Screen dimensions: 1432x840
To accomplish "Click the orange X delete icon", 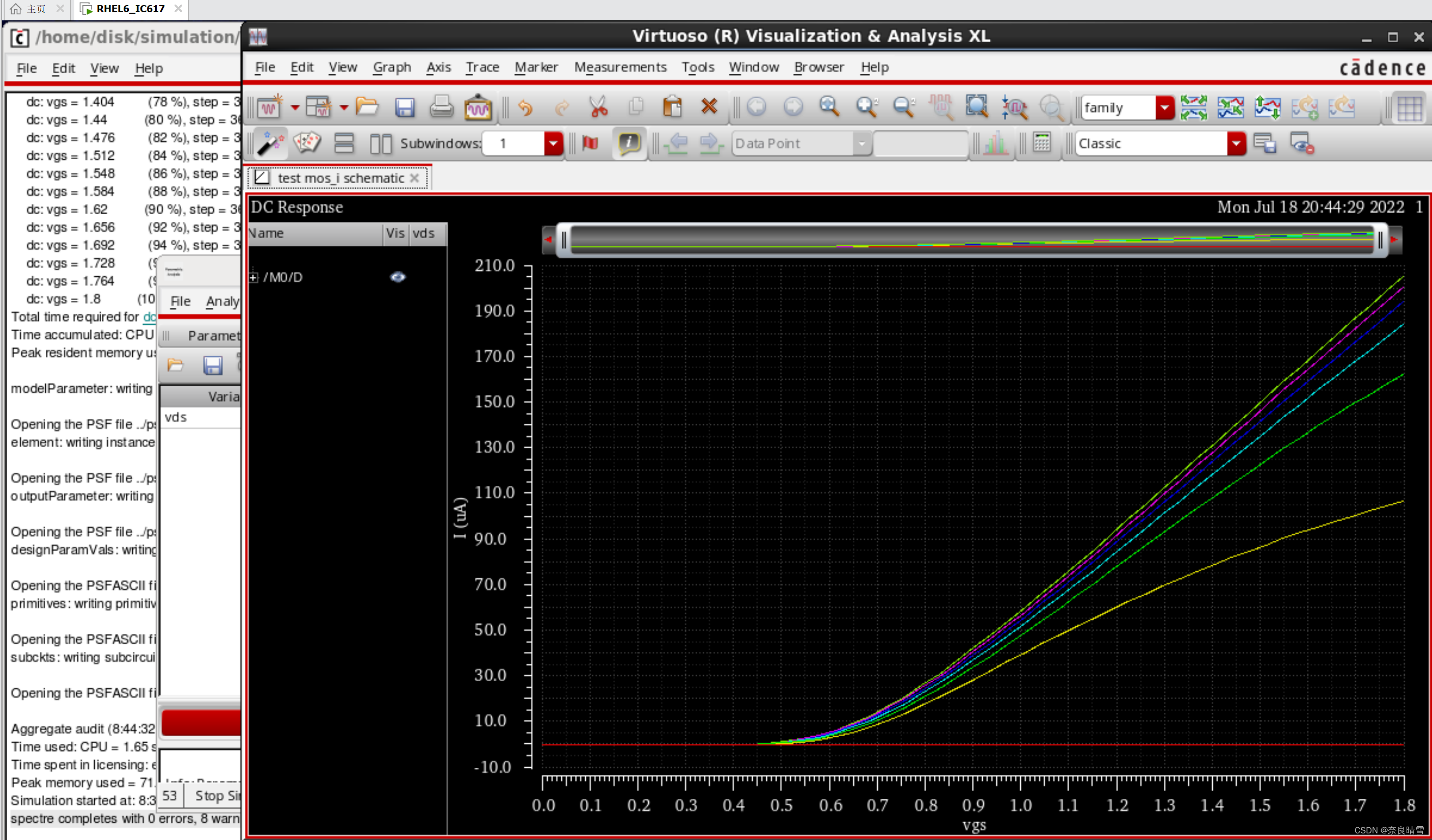I will (x=708, y=107).
